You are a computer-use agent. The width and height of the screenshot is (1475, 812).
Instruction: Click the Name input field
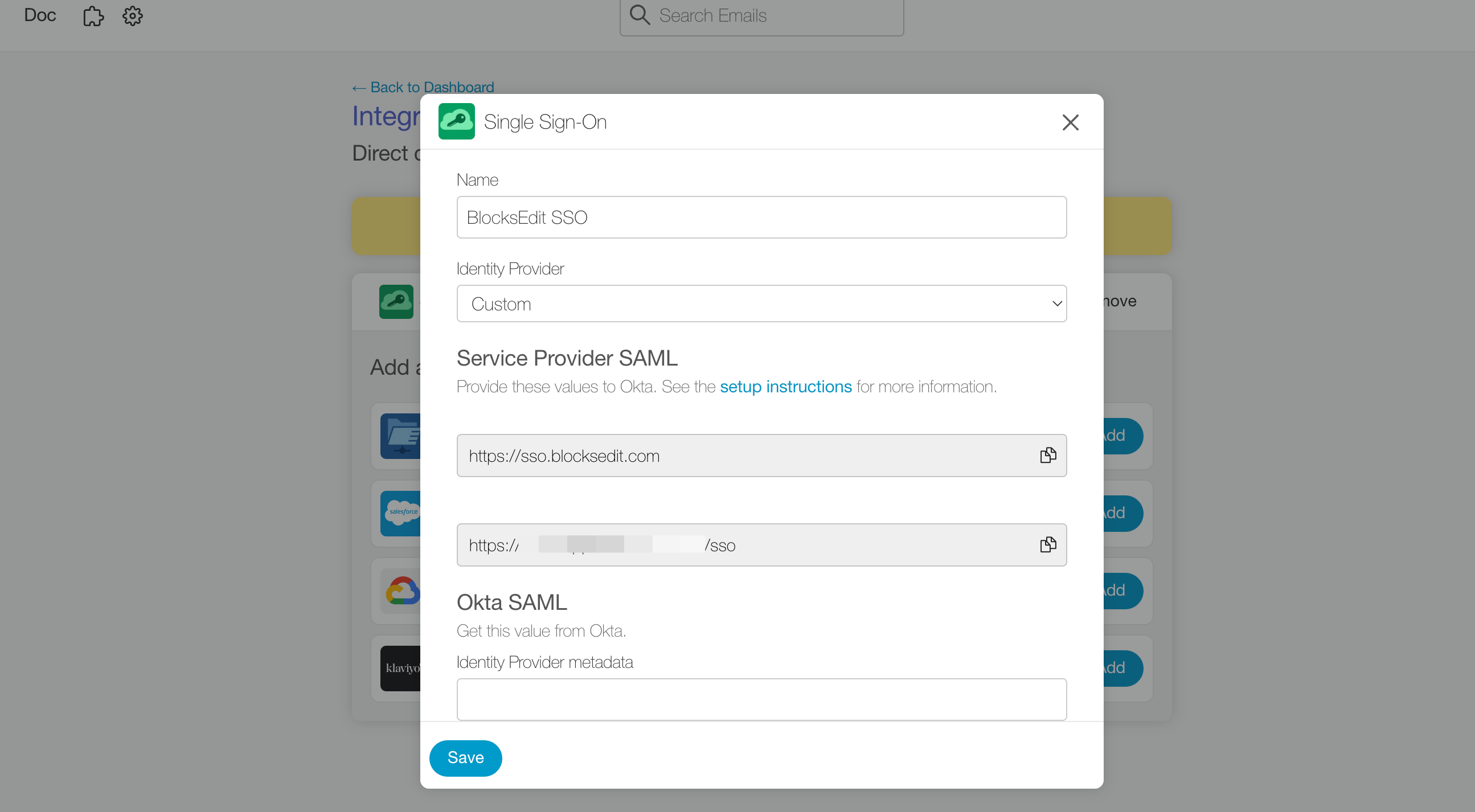(762, 217)
